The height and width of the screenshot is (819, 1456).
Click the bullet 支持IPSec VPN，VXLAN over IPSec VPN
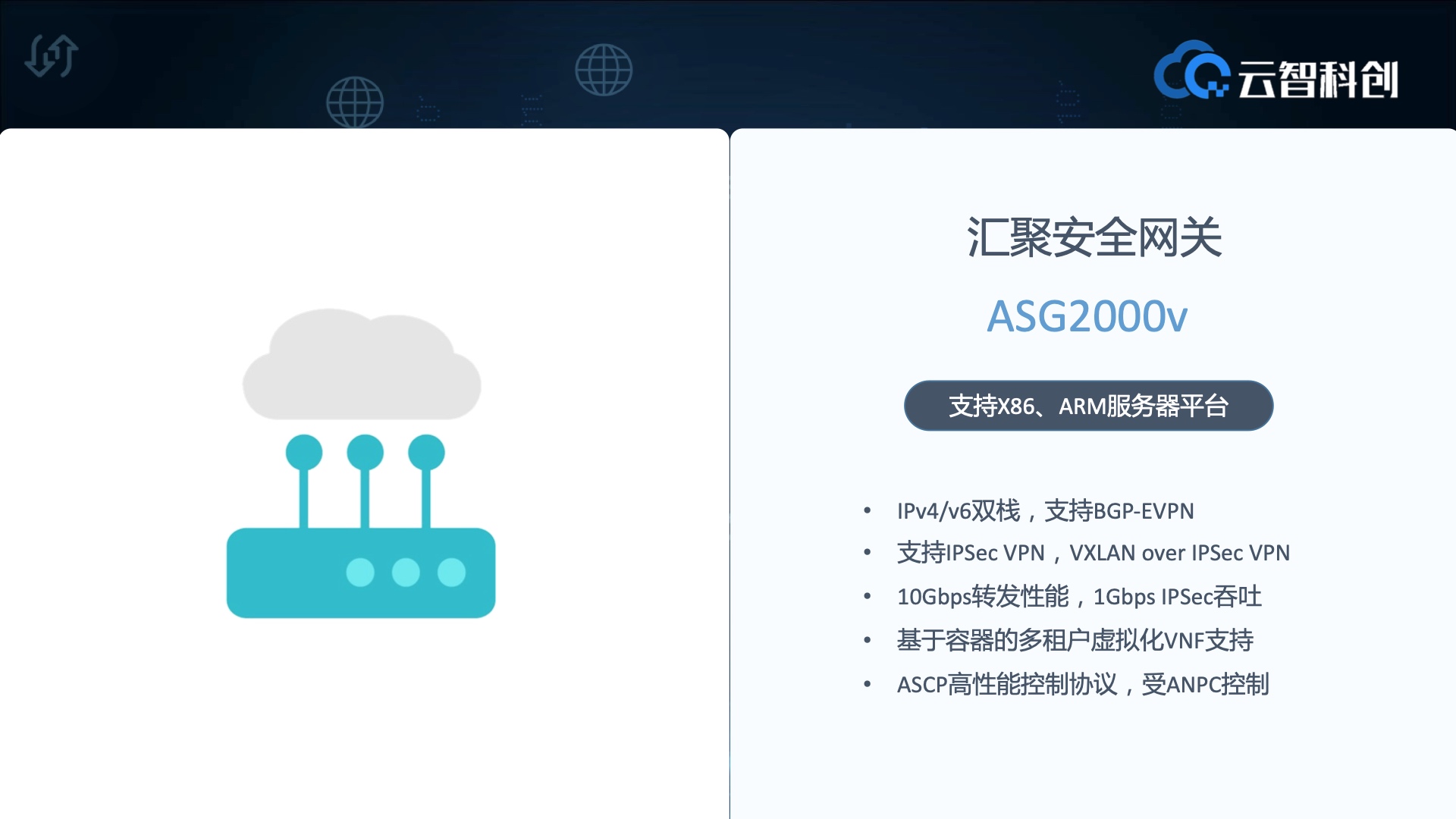click(x=1093, y=553)
